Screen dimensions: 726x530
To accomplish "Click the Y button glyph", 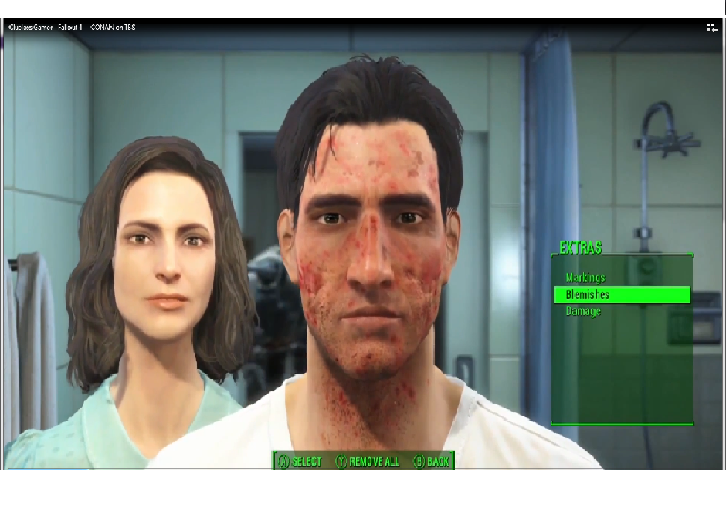I will pyautogui.click(x=341, y=461).
